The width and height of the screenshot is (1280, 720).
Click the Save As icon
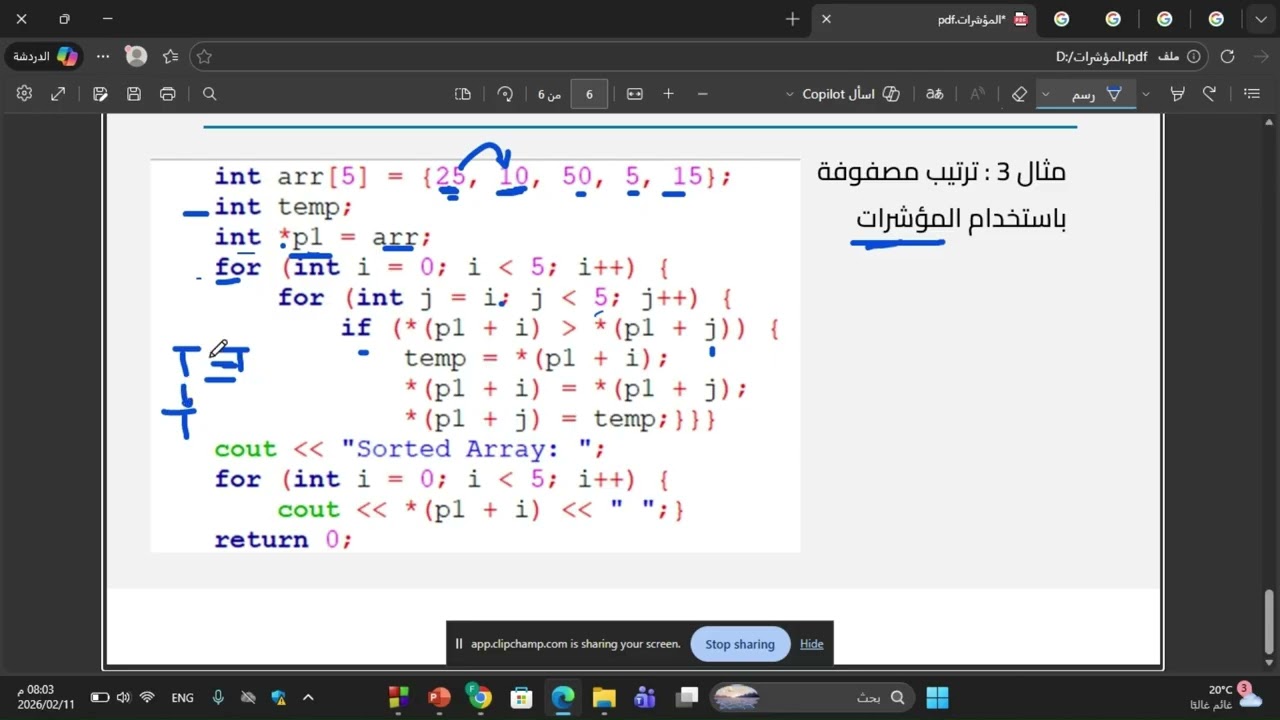tap(100, 94)
